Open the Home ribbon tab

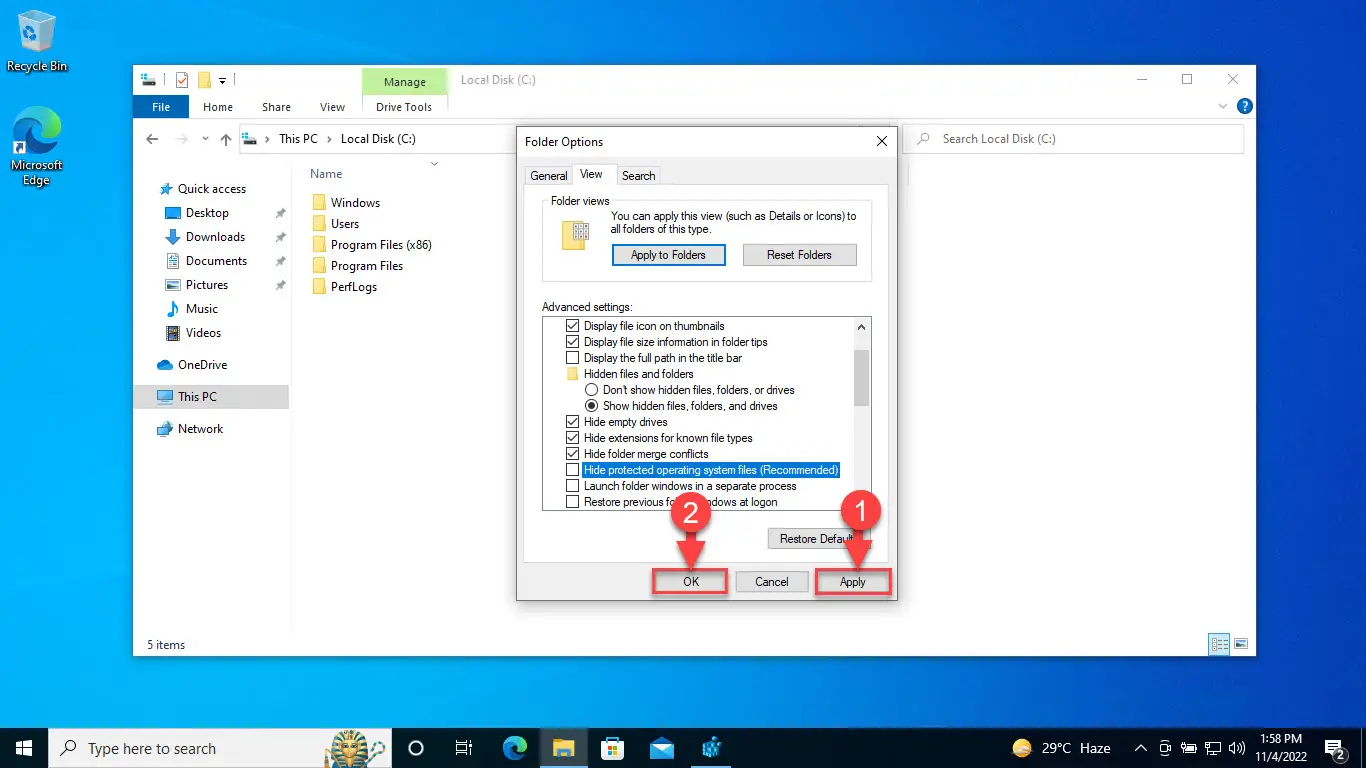coord(218,107)
